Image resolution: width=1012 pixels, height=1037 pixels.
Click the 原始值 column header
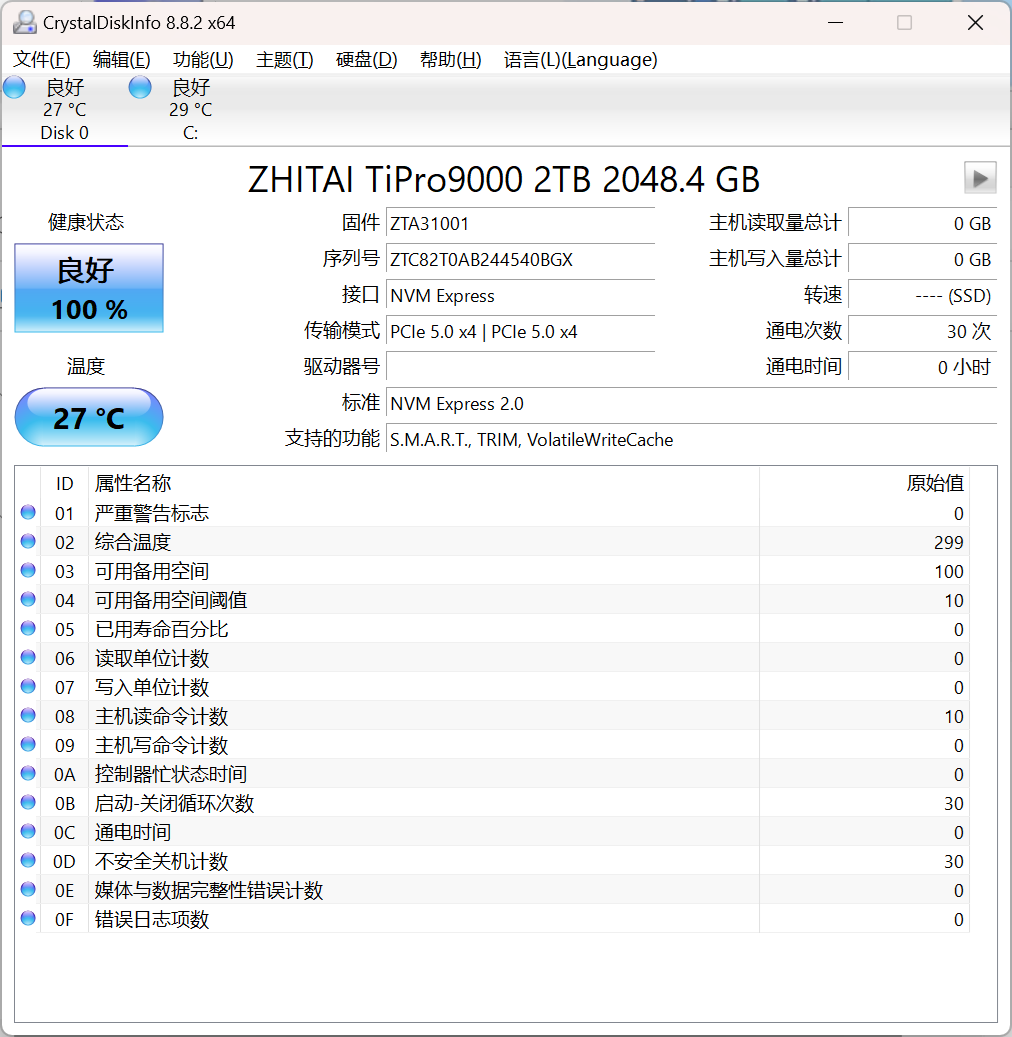tap(864, 483)
